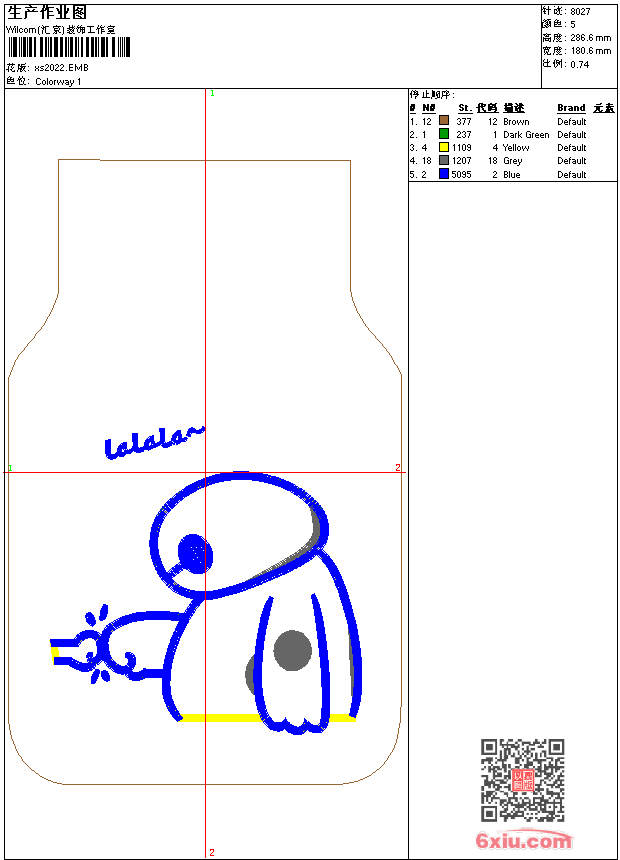Click Default brand in the Yellow row
620x860 pixels.
(x=572, y=148)
